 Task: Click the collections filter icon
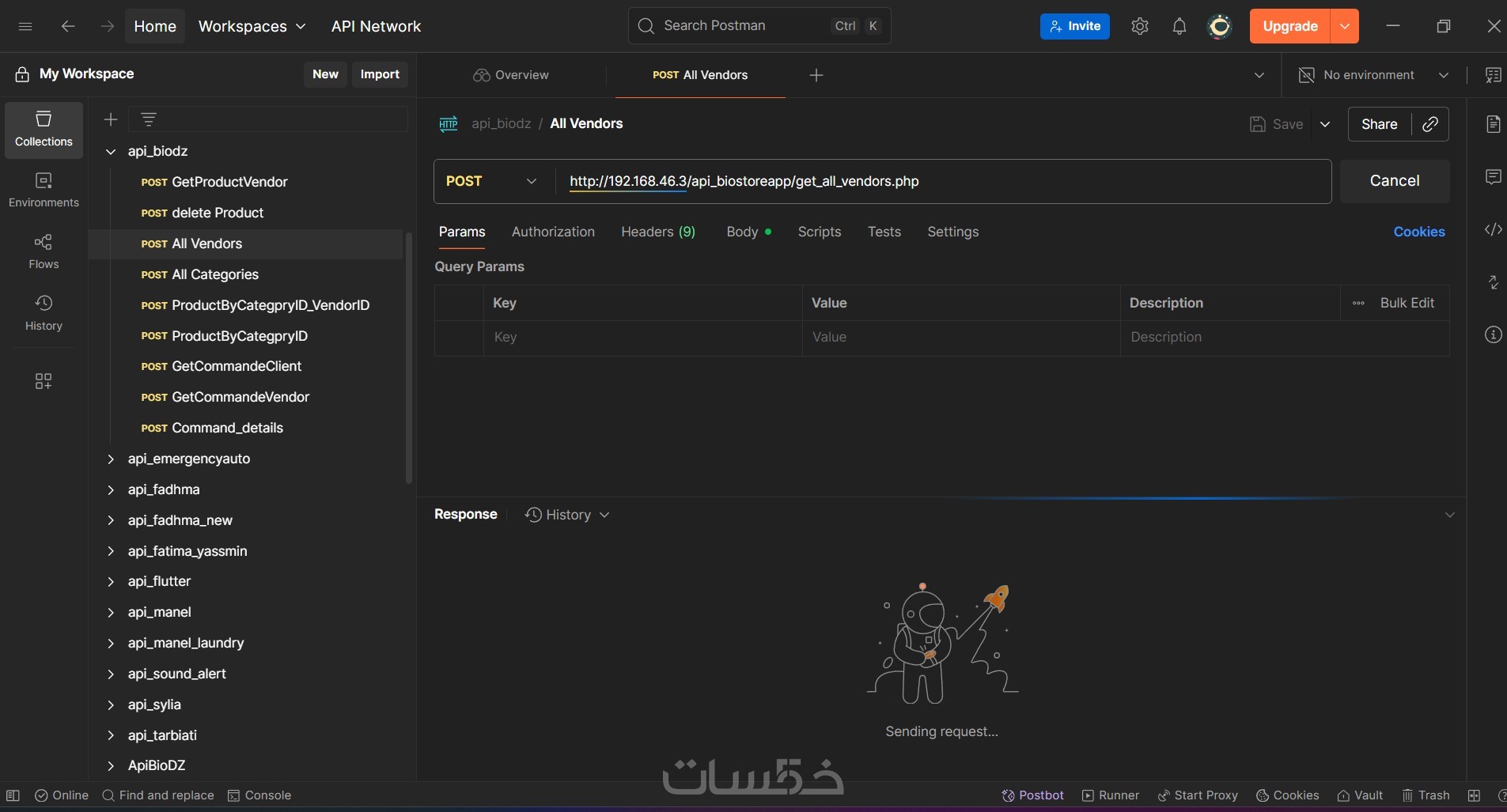click(x=149, y=119)
